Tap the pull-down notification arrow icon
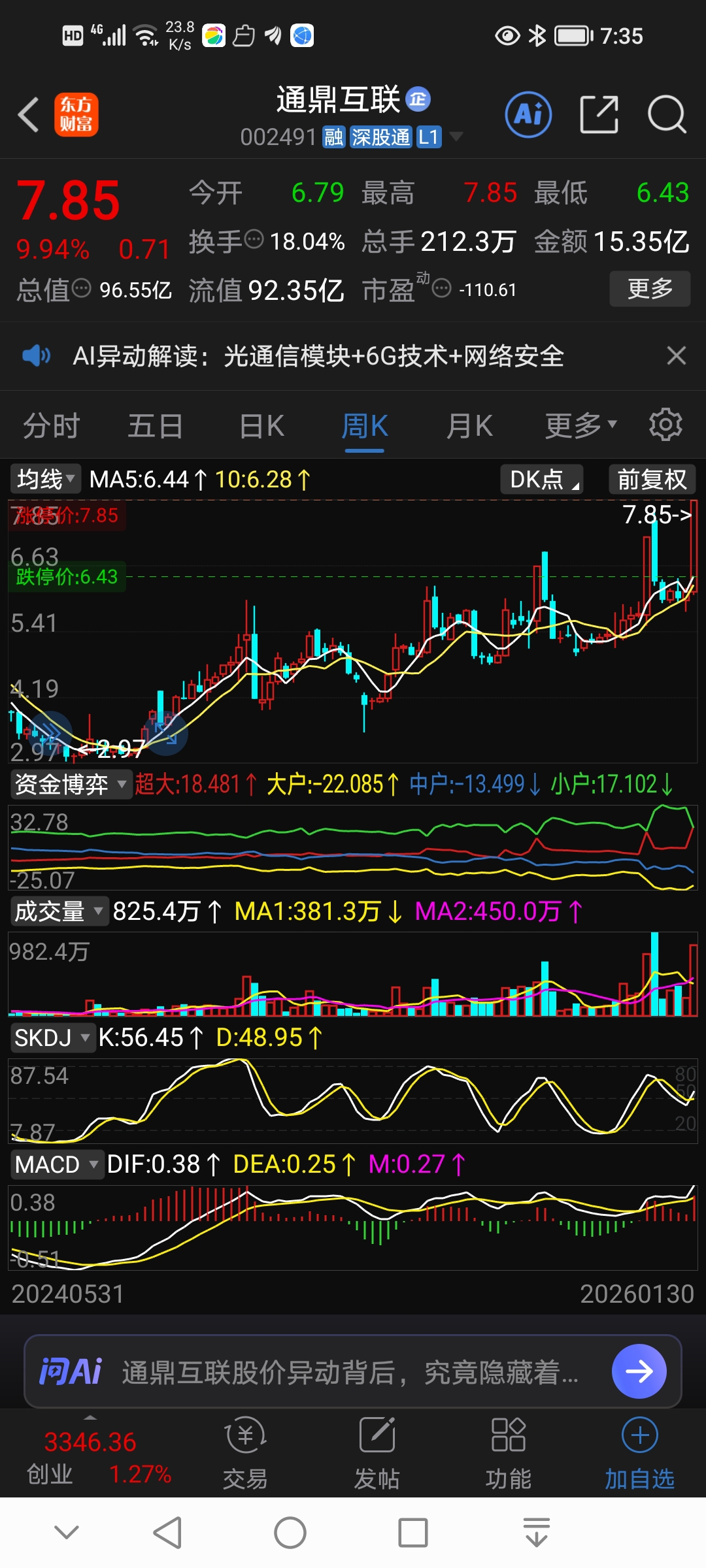 point(537,1532)
